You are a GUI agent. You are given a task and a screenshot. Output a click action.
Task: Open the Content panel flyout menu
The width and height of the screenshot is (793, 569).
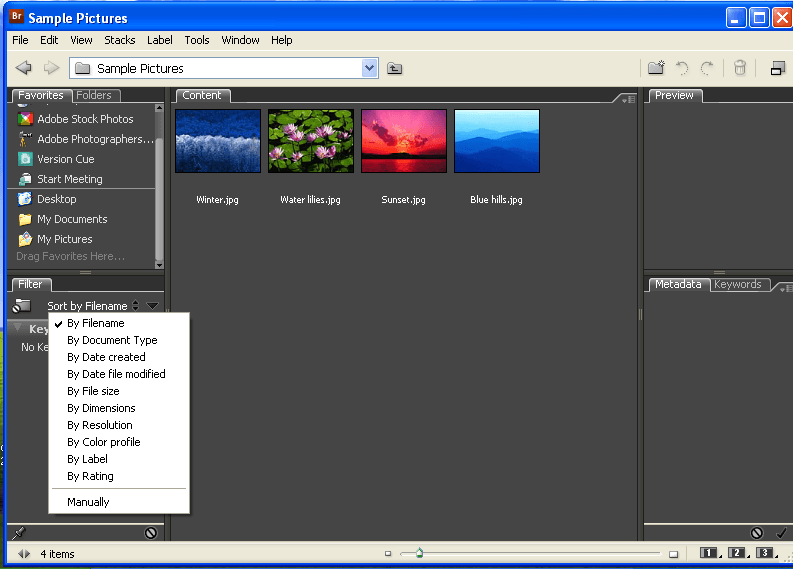click(629, 99)
